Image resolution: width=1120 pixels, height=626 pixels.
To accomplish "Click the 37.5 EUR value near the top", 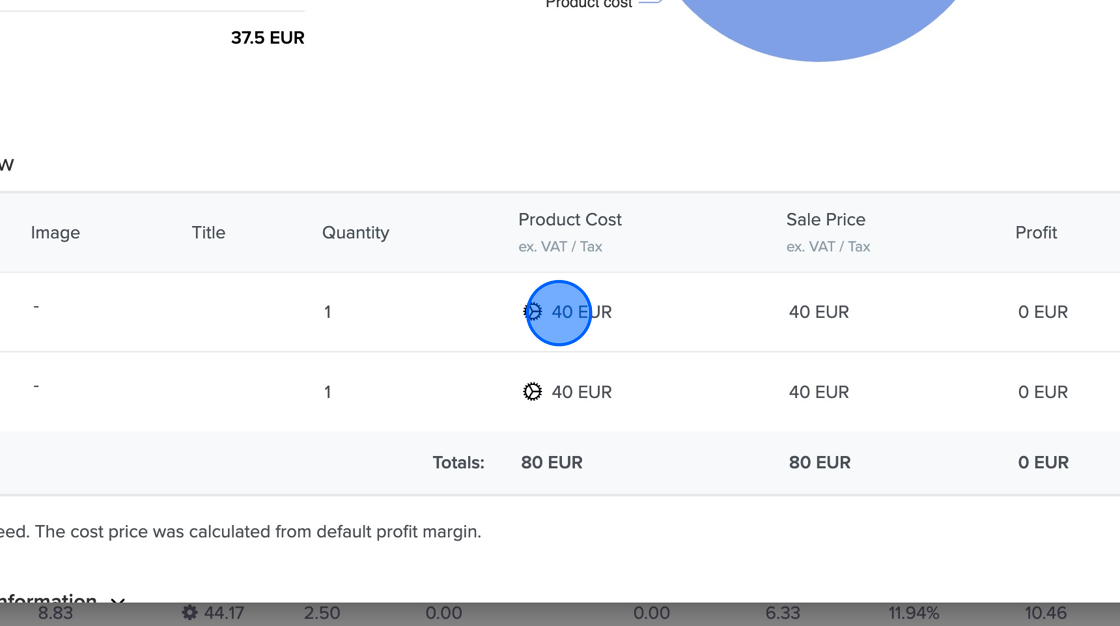I will pyautogui.click(x=267, y=38).
